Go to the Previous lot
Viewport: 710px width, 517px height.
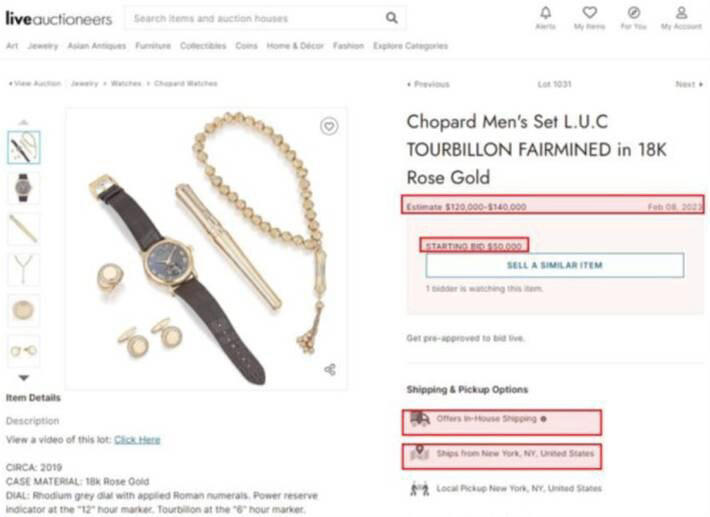(x=428, y=85)
